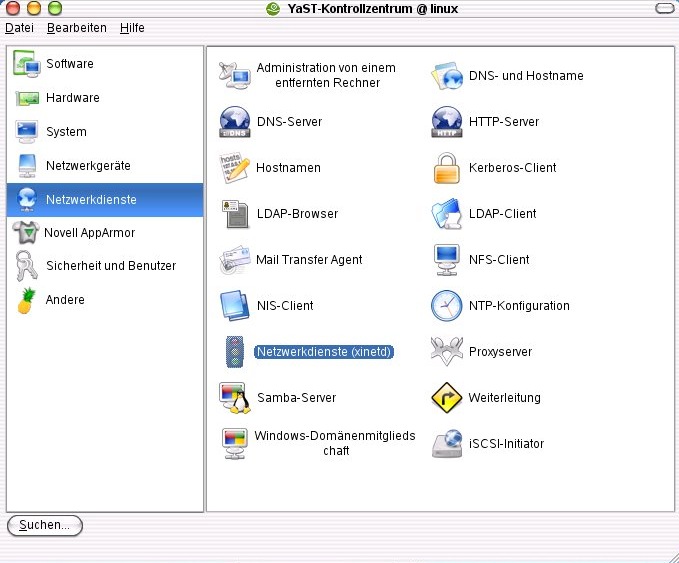
Task: Click the "Samba-Server" label
Action: coord(297,398)
